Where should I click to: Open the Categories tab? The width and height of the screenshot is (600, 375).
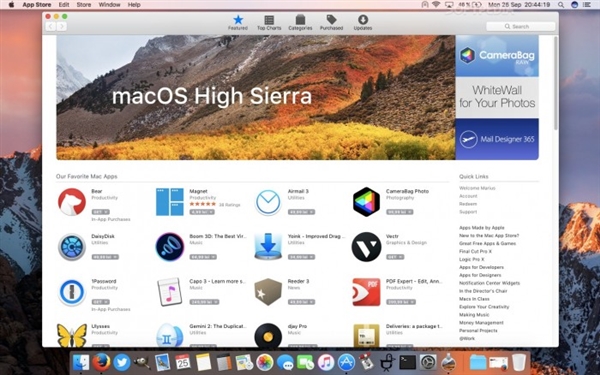pyautogui.click(x=300, y=23)
